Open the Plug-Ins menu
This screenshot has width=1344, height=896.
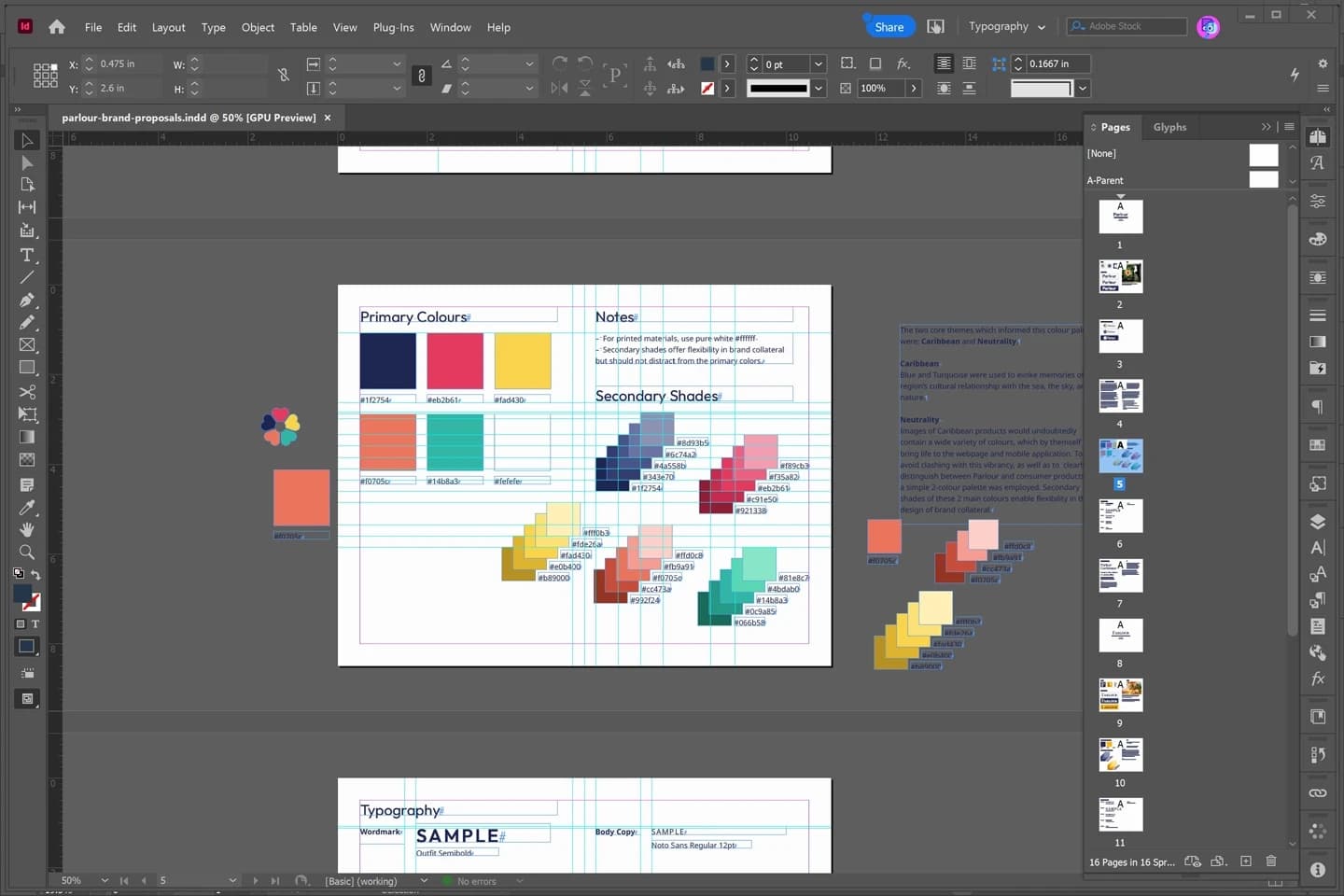coord(393,27)
